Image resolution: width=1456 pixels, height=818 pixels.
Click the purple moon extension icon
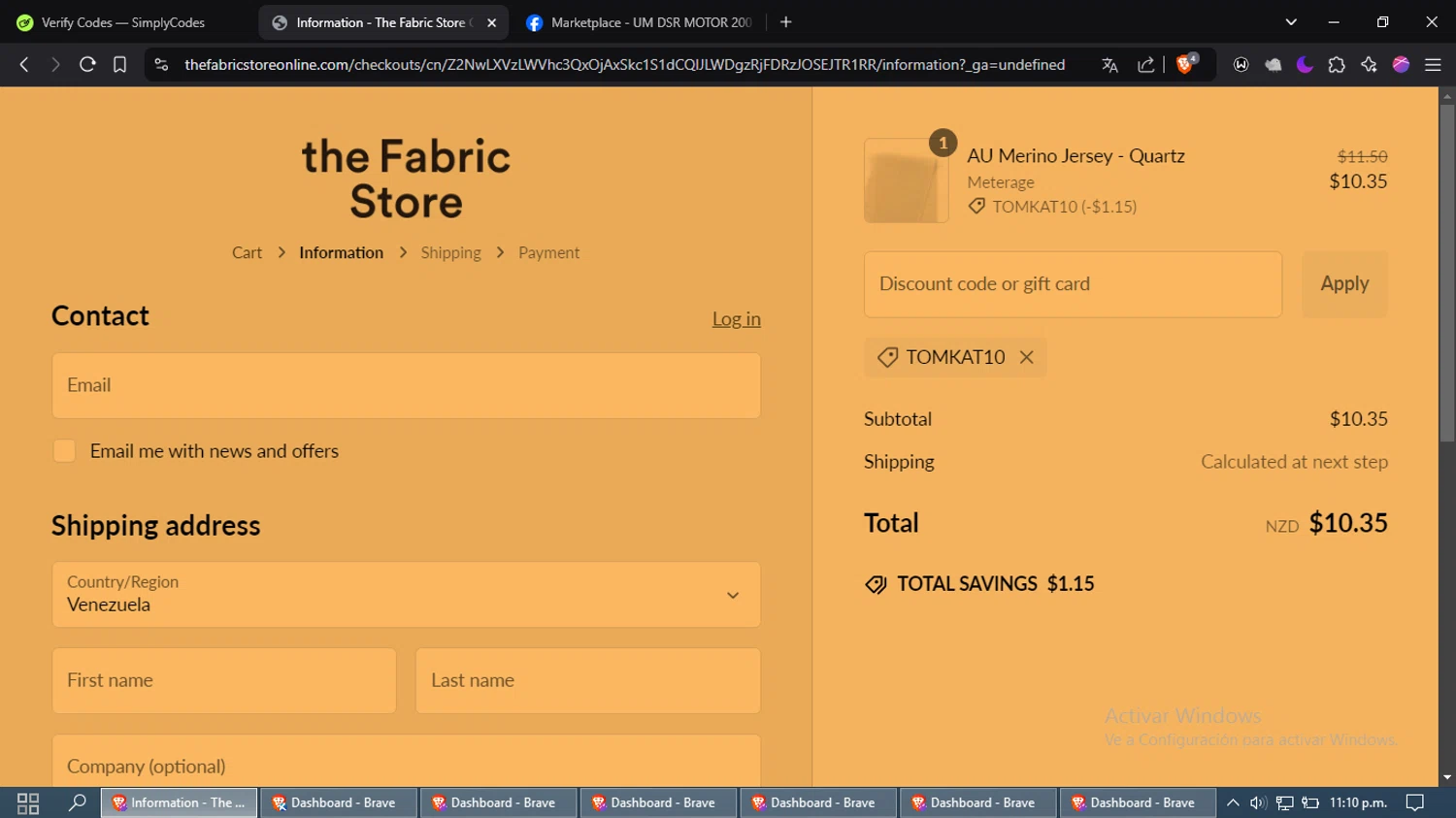(x=1305, y=65)
